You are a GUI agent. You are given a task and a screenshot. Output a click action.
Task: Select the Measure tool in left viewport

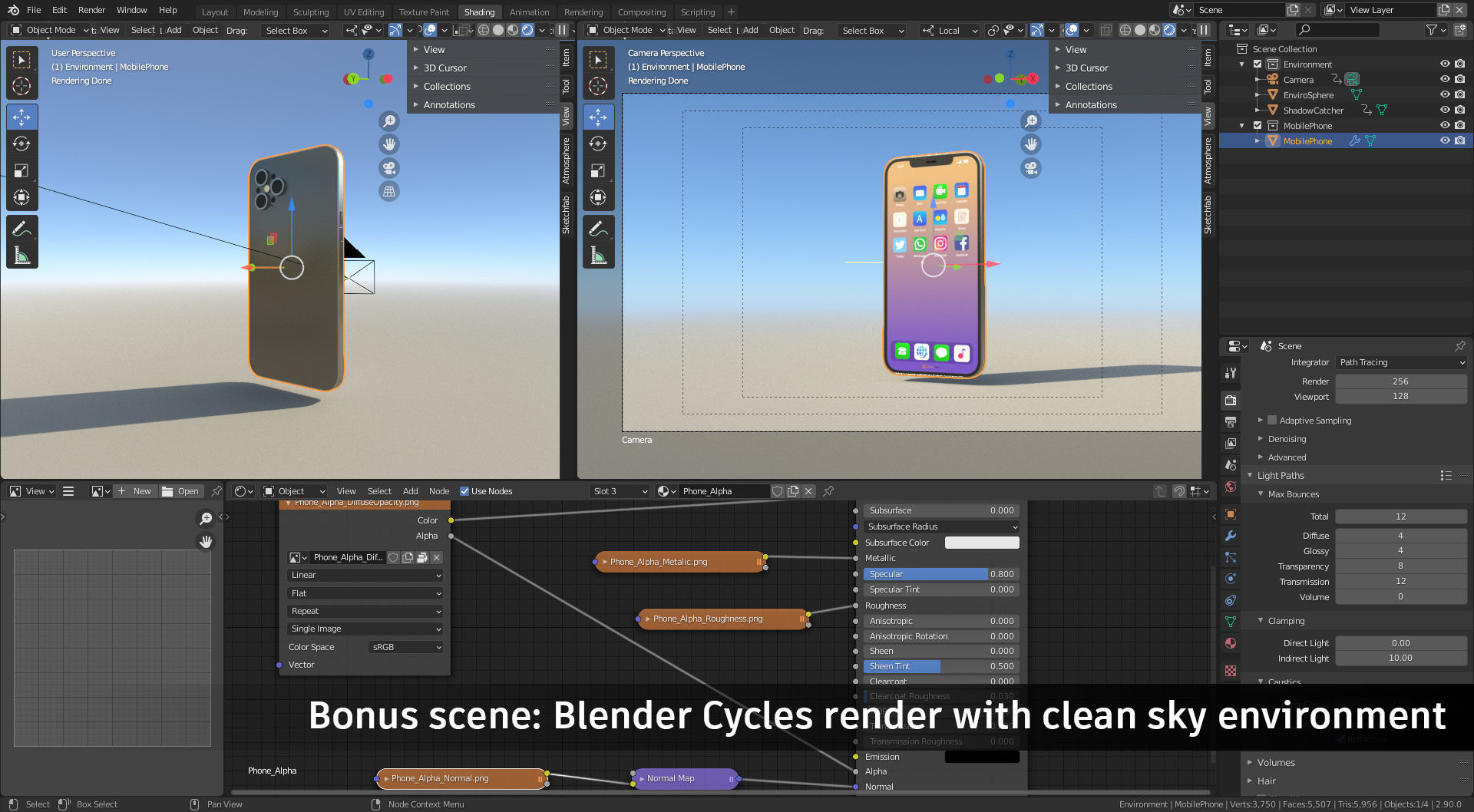click(21, 255)
